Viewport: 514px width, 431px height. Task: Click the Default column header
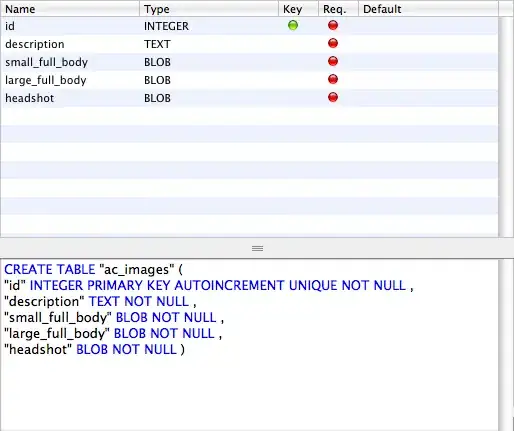coord(428,9)
